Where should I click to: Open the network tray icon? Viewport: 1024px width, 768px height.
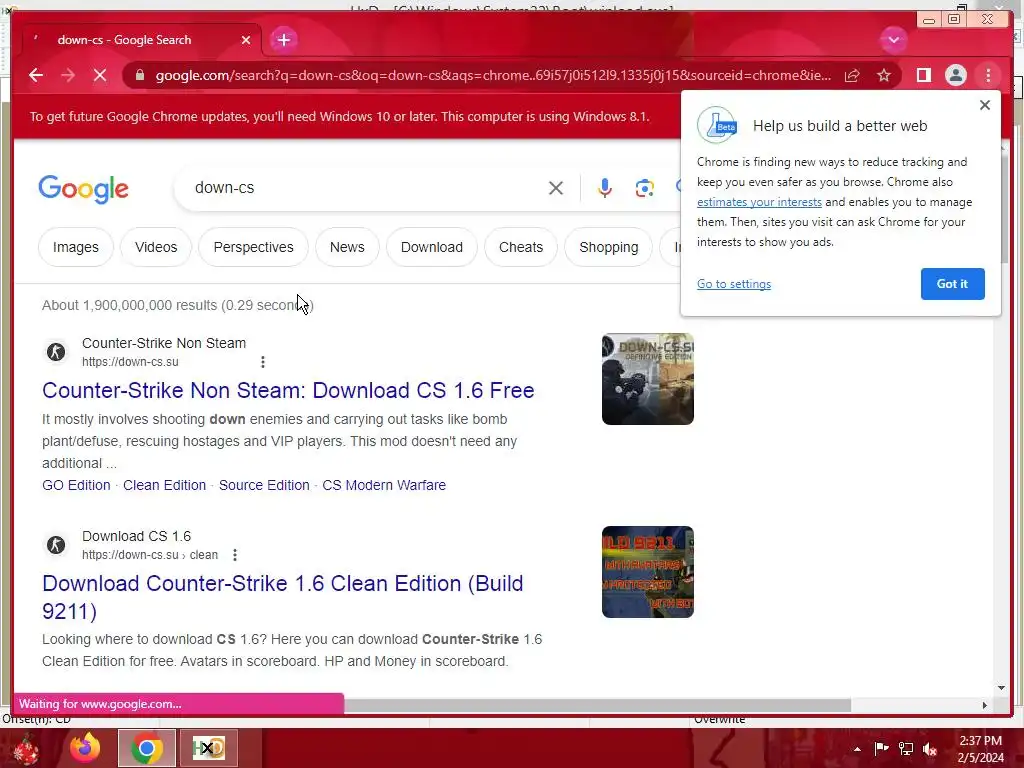tap(906, 748)
